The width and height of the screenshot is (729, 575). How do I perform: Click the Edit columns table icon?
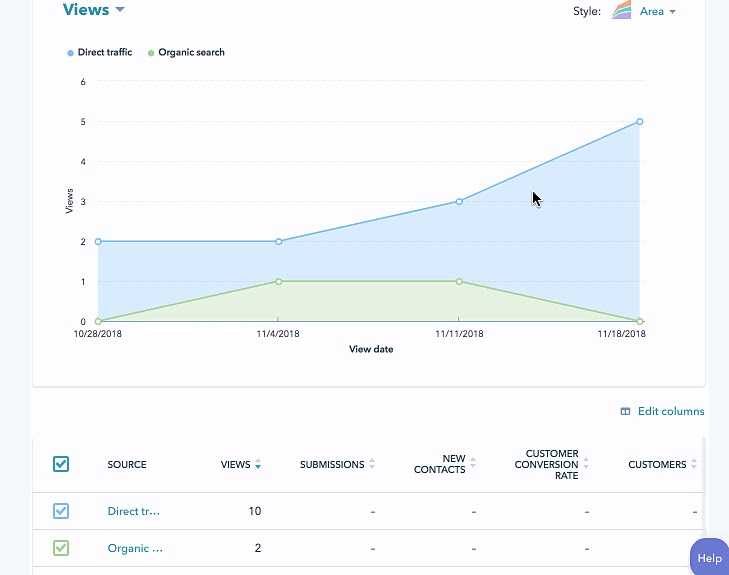625,411
